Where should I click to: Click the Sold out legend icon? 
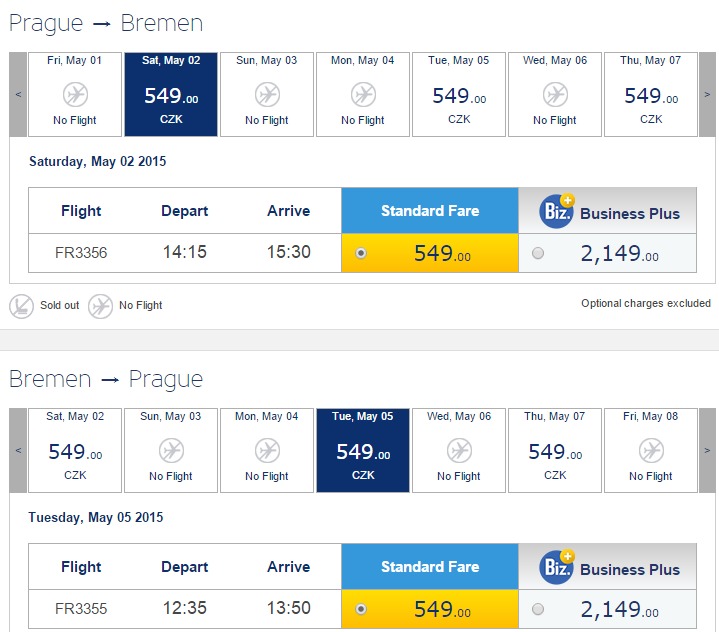21,306
